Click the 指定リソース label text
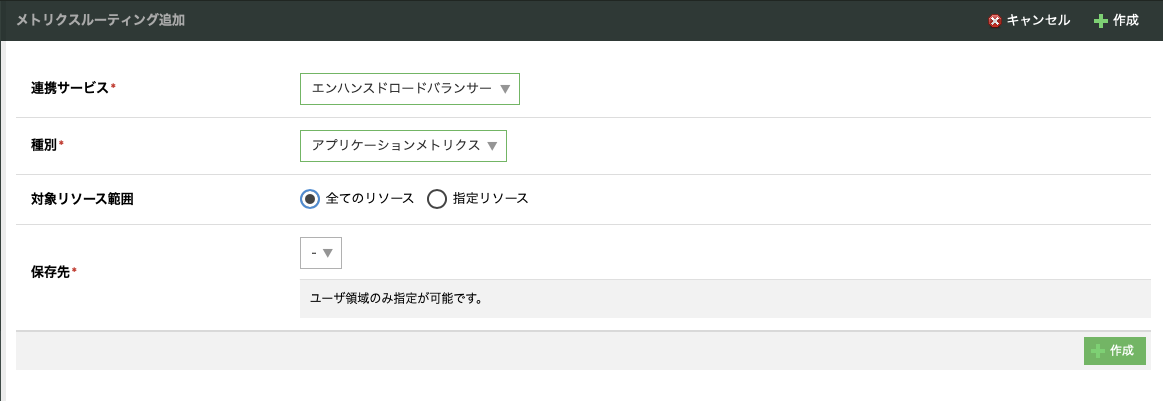Viewport: 1163px width, 401px height. pyautogui.click(x=490, y=199)
